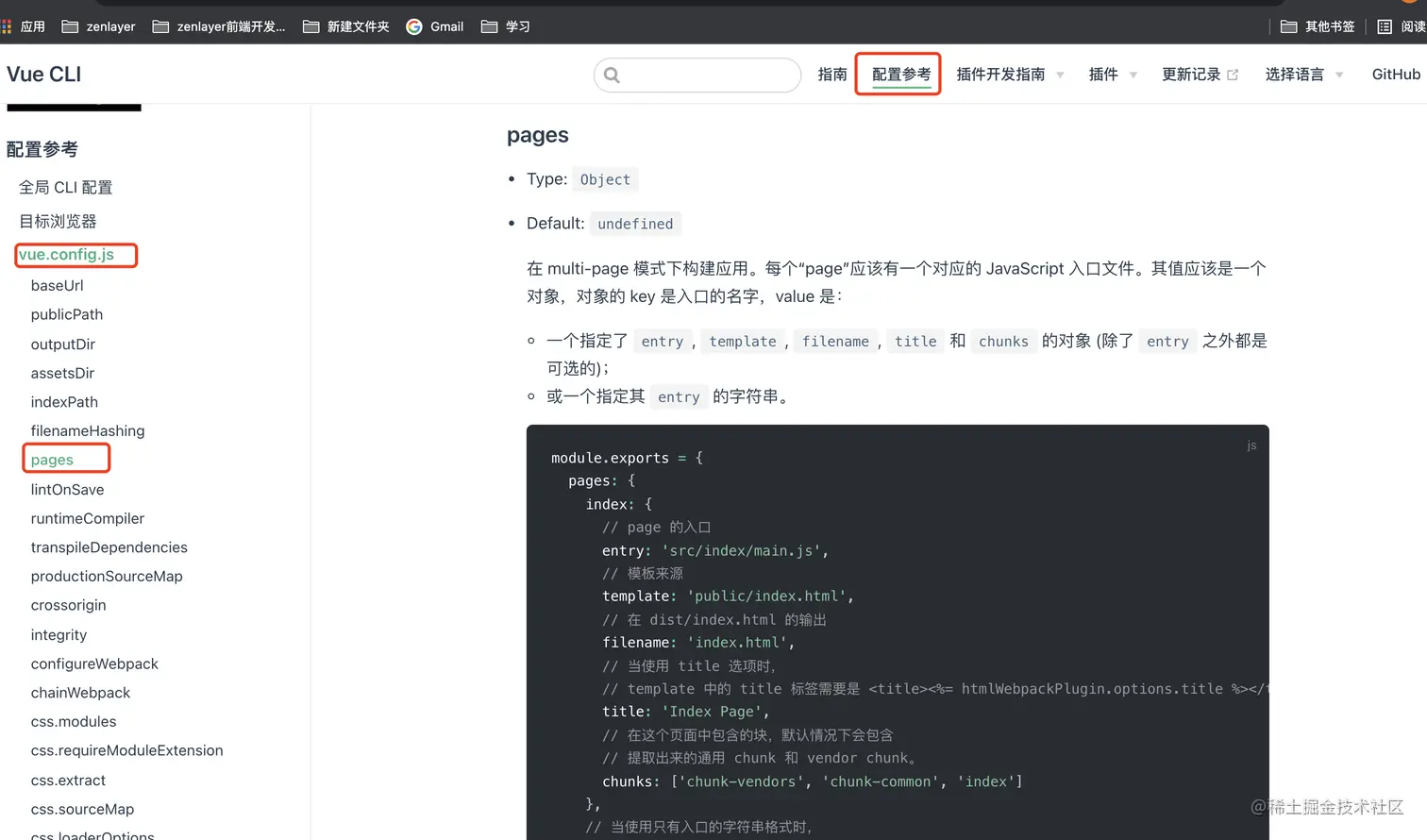Jump to lintOnSave section
The height and width of the screenshot is (840, 1427).
tap(67, 490)
